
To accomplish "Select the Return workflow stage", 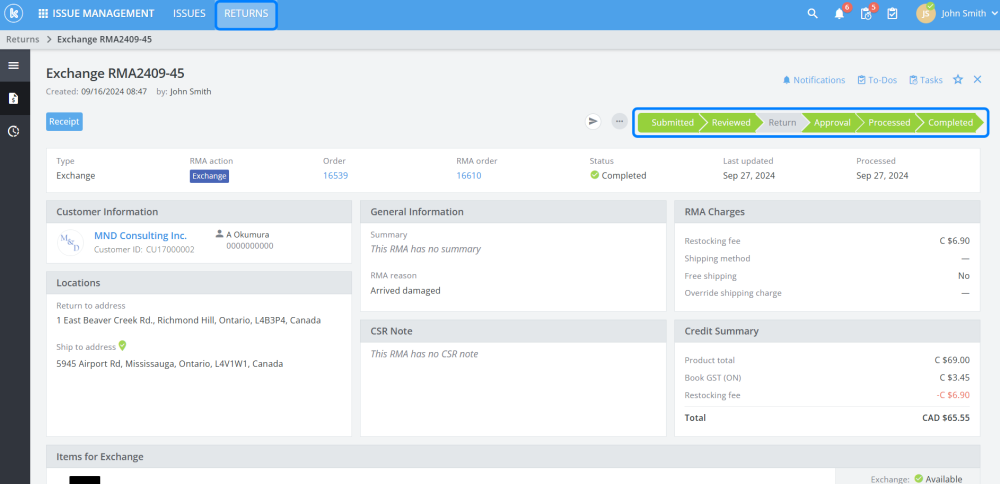I will 782,122.
